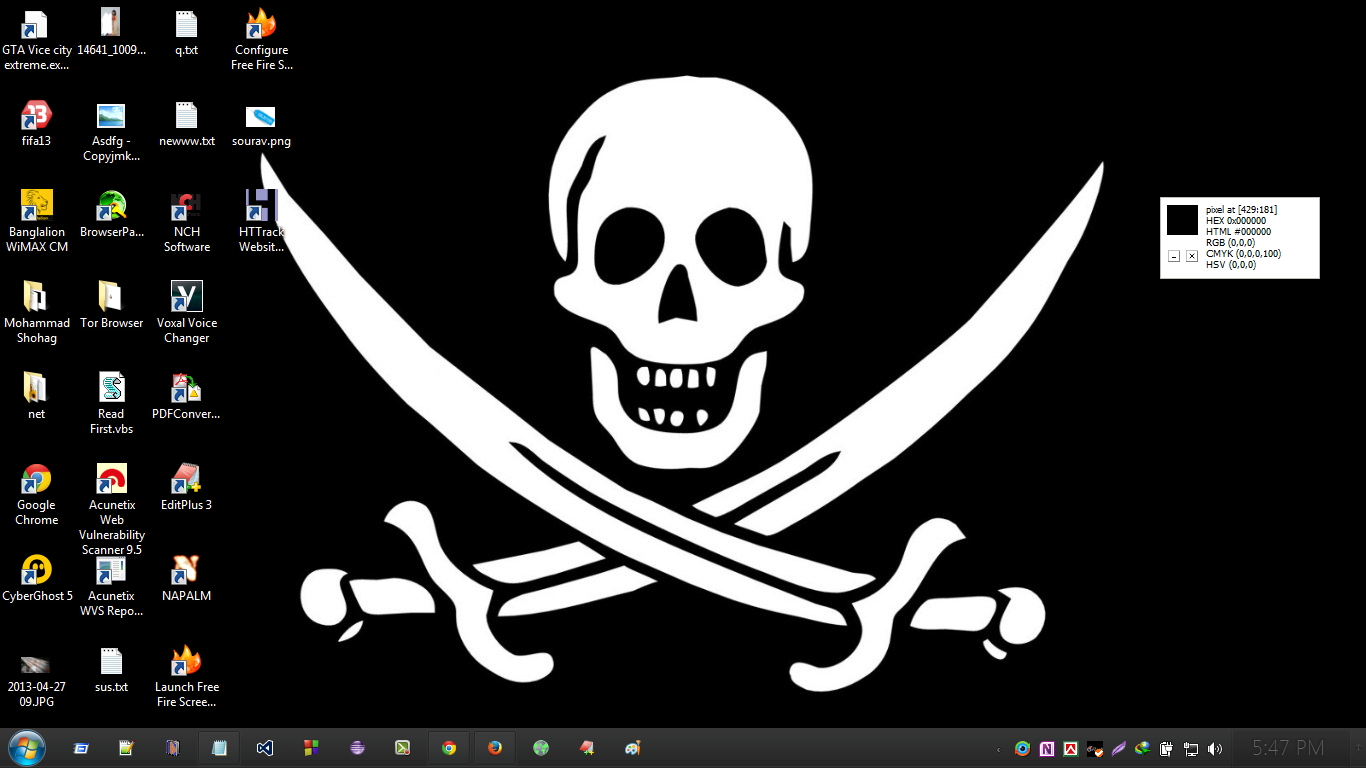
Task: Click the Chrome icon in the taskbar
Action: point(449,748)
